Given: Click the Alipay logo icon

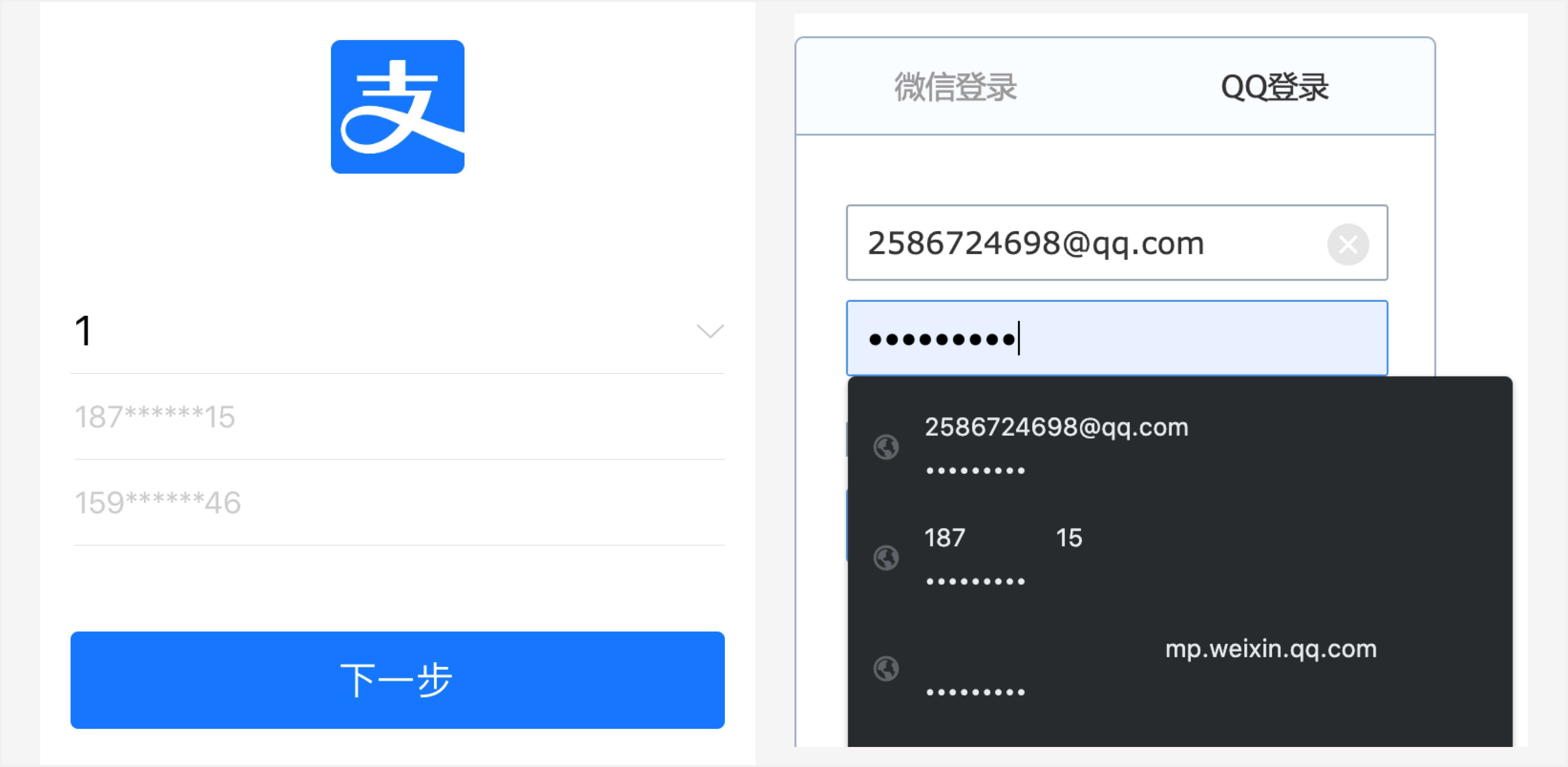Looking at the screenshot, I should point(397,107).
